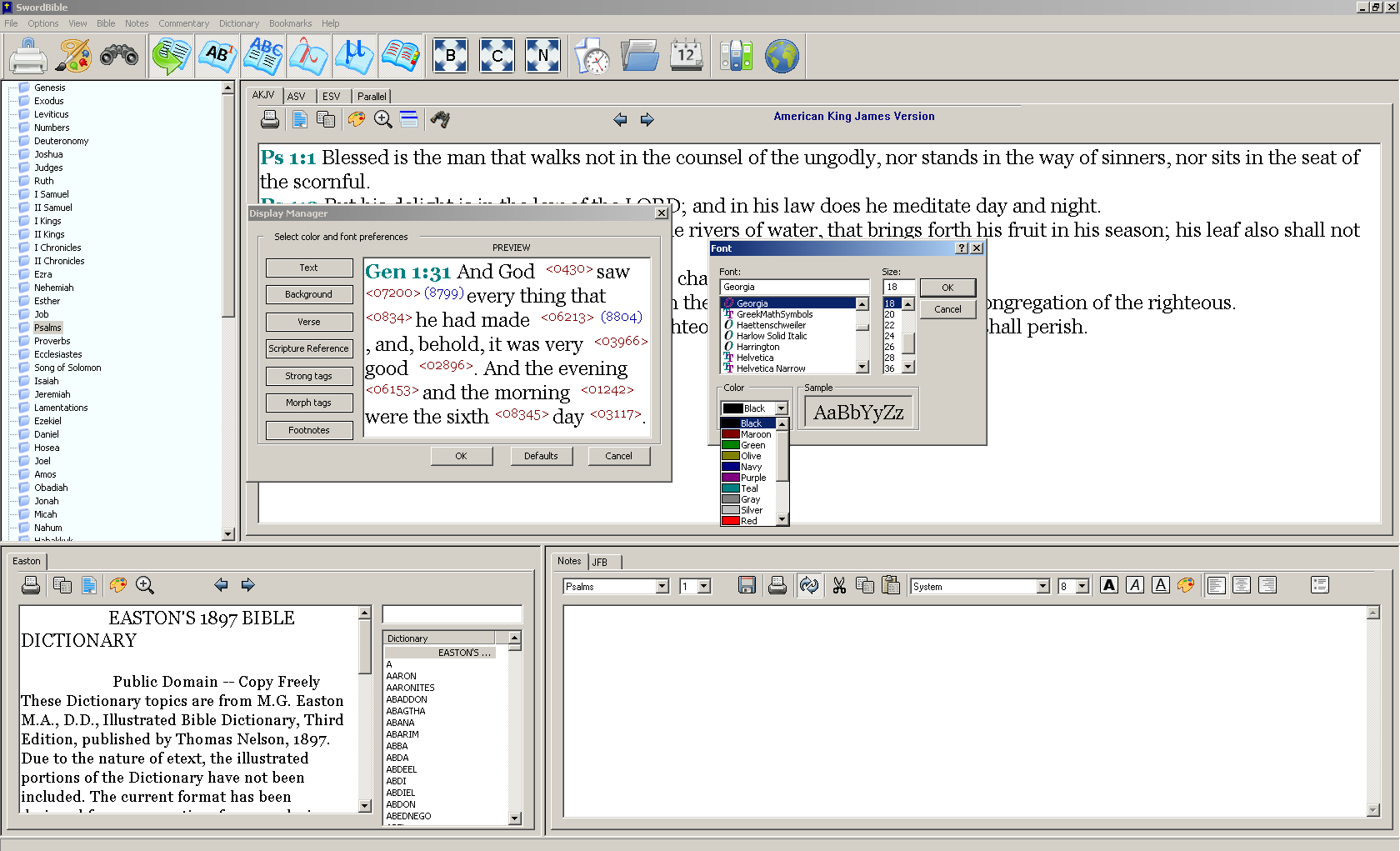Click Cancel in the Font dialog

pos(947,309)
